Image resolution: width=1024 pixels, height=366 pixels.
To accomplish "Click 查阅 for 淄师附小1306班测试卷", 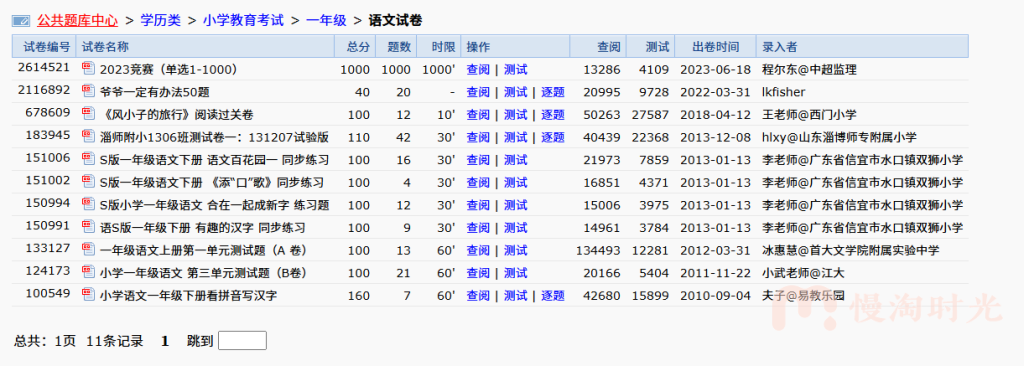I will [478, 137].
